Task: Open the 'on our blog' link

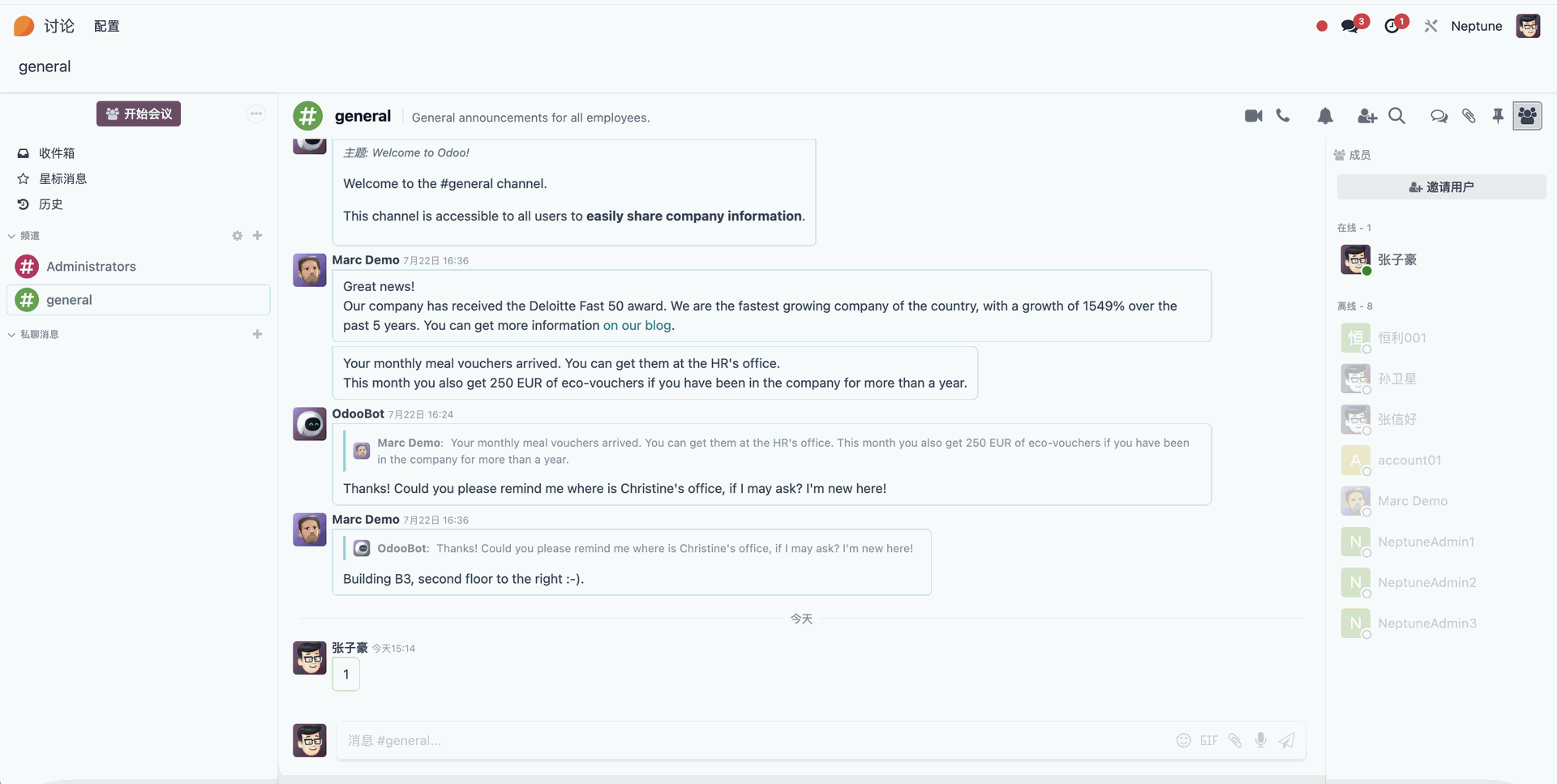Action: (637, 325)
